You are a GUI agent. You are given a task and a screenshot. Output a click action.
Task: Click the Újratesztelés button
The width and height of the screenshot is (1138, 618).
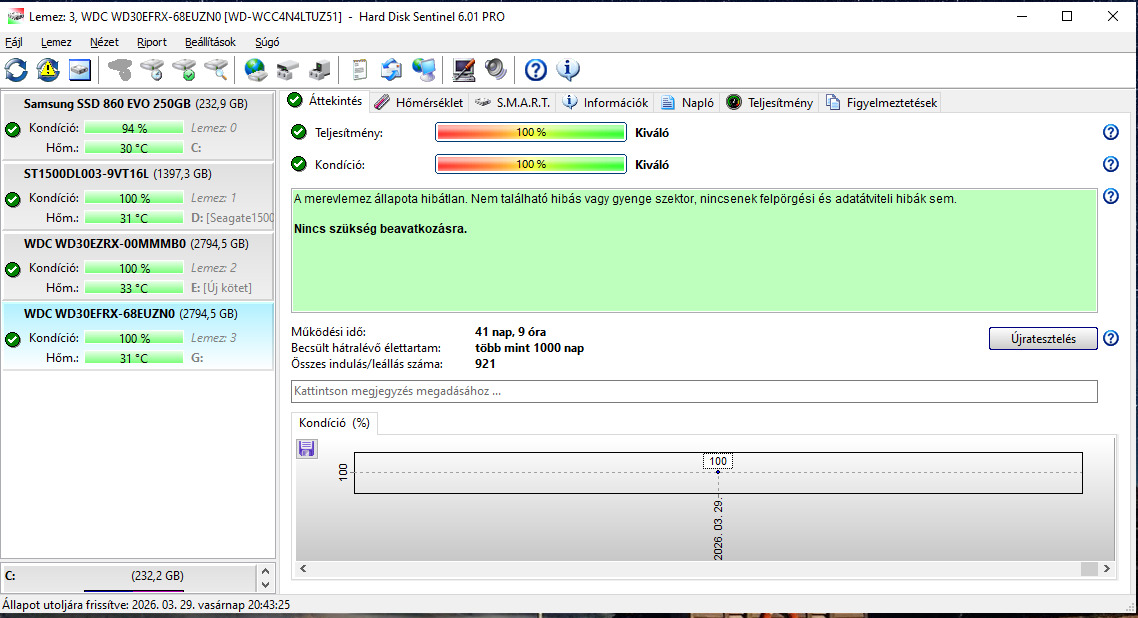coord(1043,339)
